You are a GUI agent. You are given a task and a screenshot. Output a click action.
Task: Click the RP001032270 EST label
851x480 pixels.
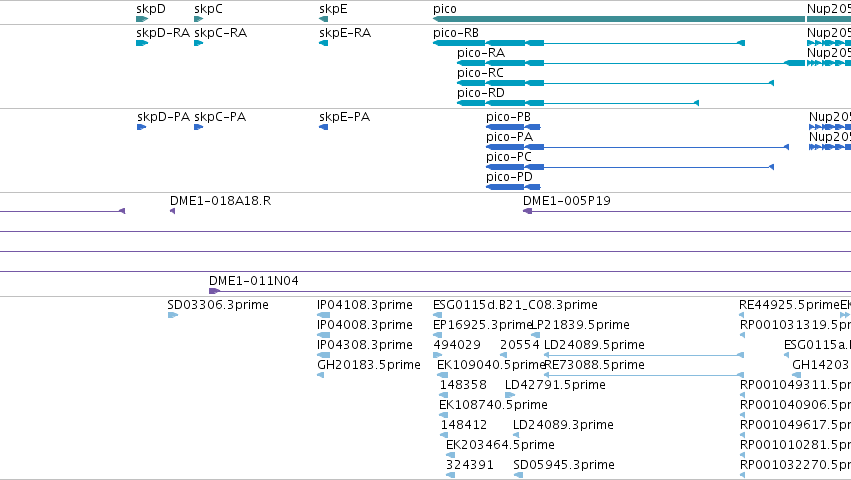[795, 465]
